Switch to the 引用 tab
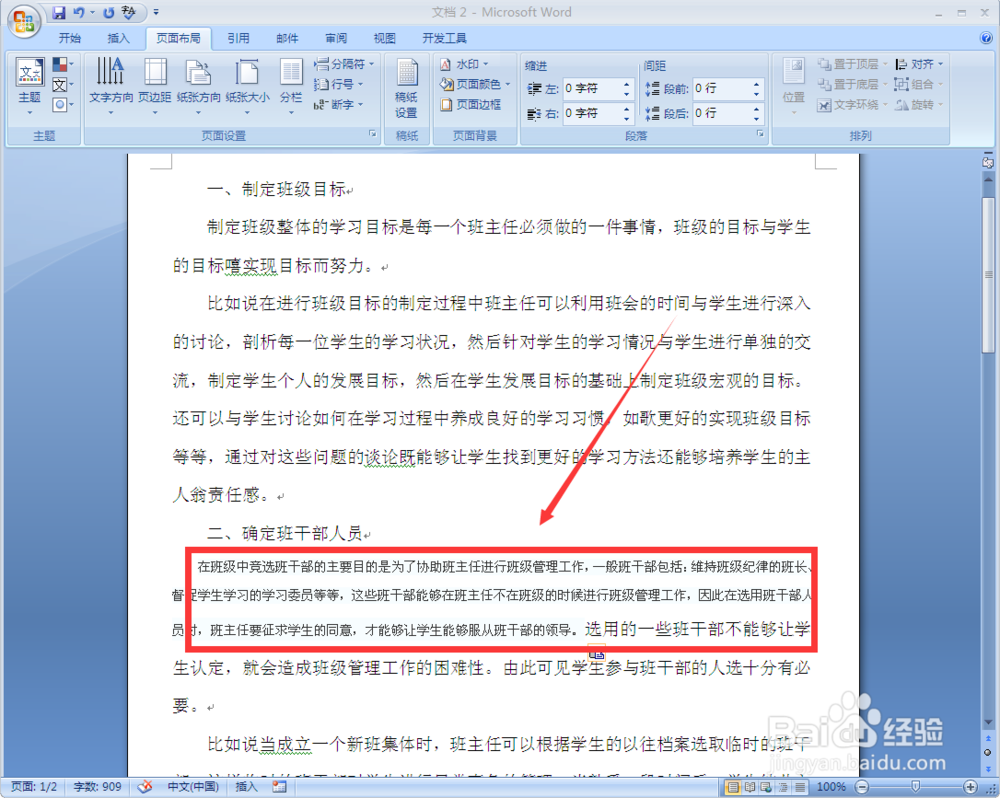The image size is (1000, 798). point(239,38)
